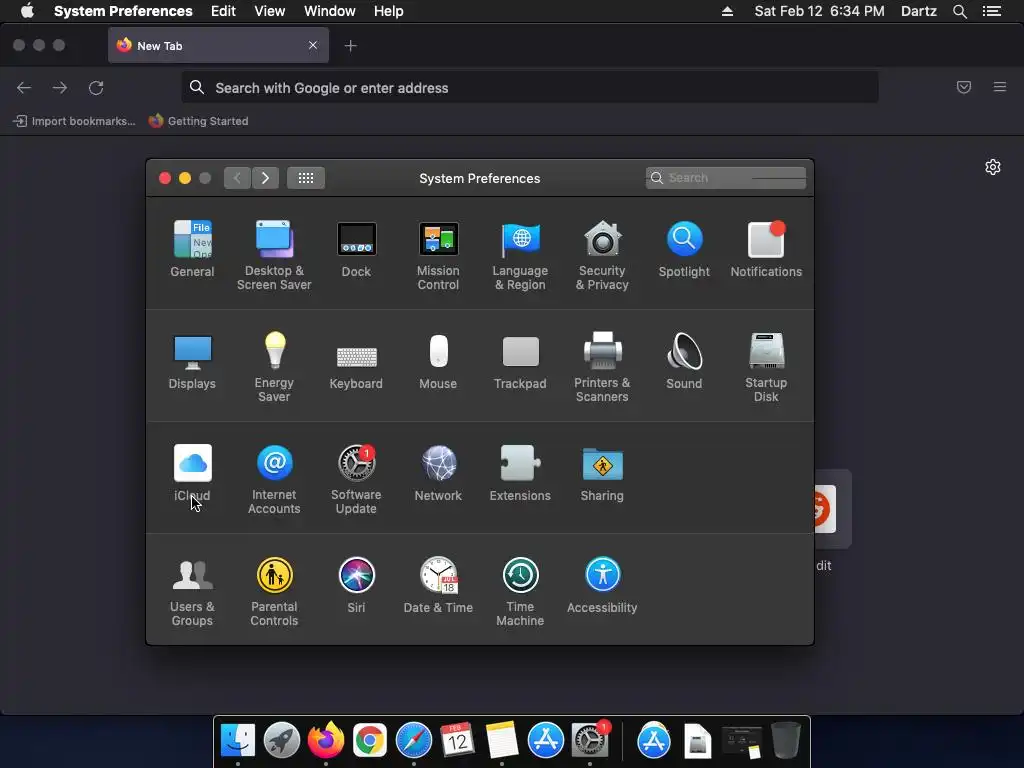Open Spotlight search in menu bar
Screen dimensions: 1024x768
point(960,11)
